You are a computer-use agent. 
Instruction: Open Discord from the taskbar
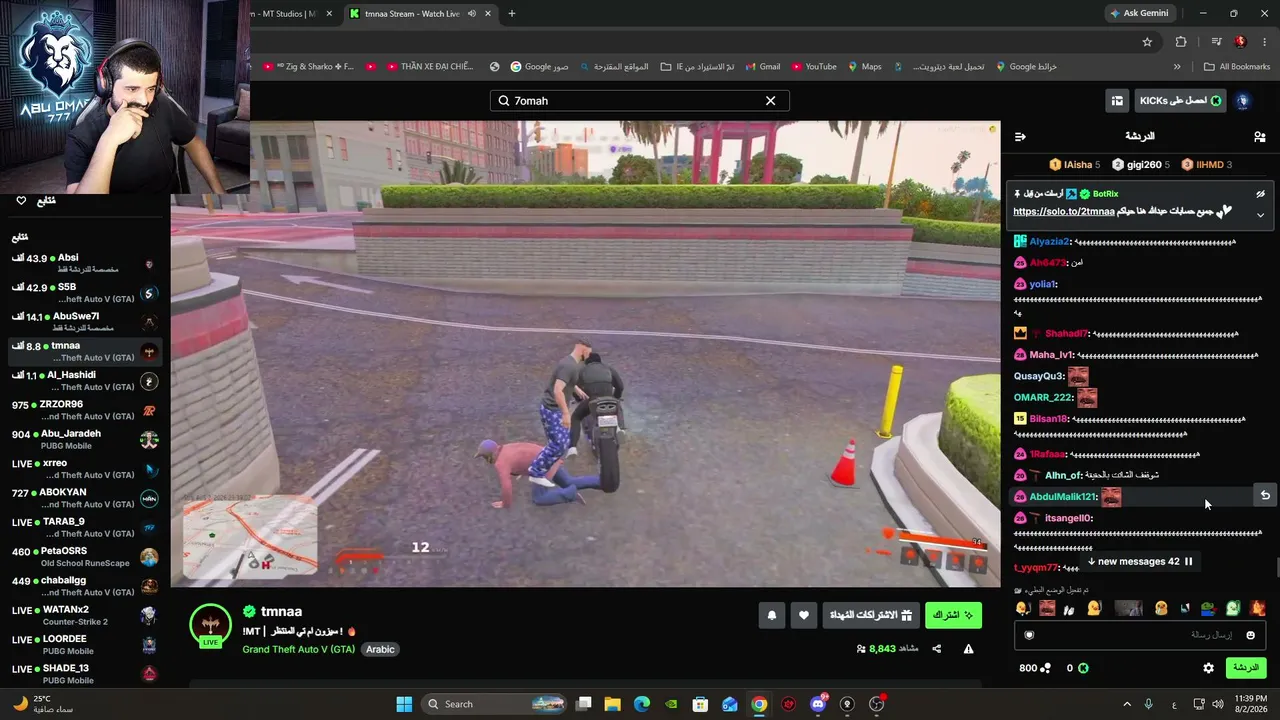(818, 704)
